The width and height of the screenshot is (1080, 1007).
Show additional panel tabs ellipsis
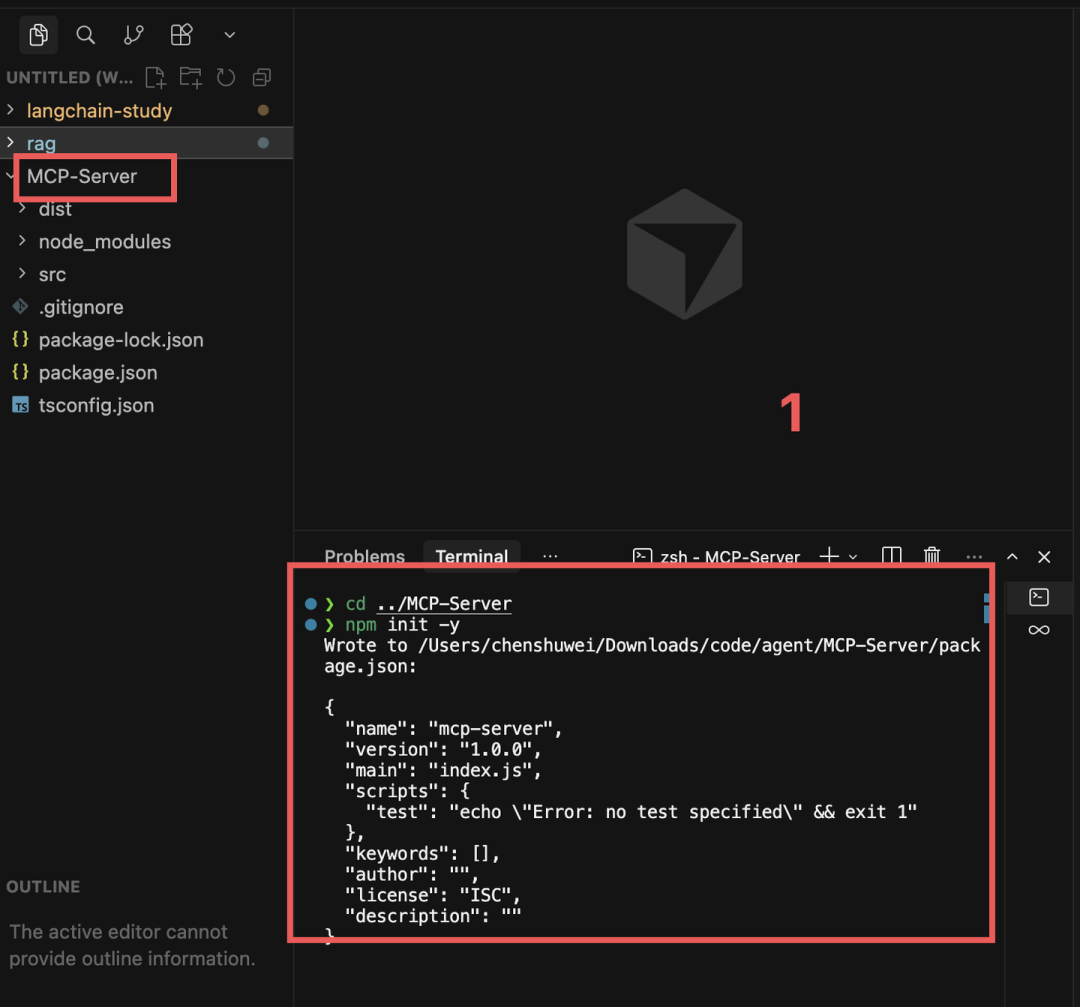pyautogui.click(x=550, y=556)
